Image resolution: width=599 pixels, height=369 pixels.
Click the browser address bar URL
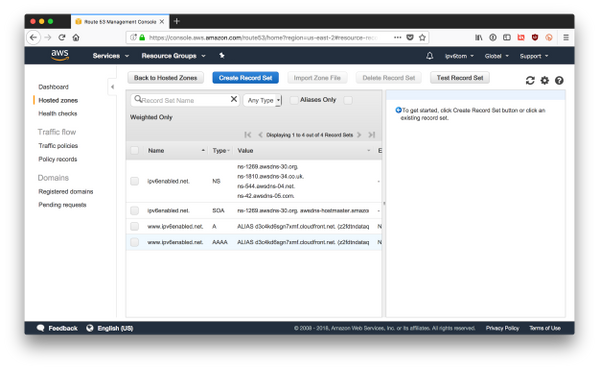coord(264,37)
